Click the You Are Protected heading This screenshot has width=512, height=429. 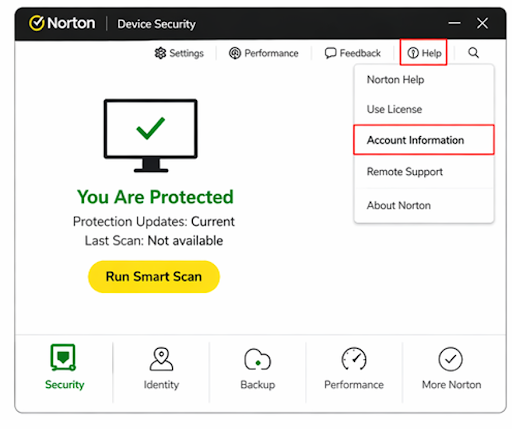[x=155, y=197]
